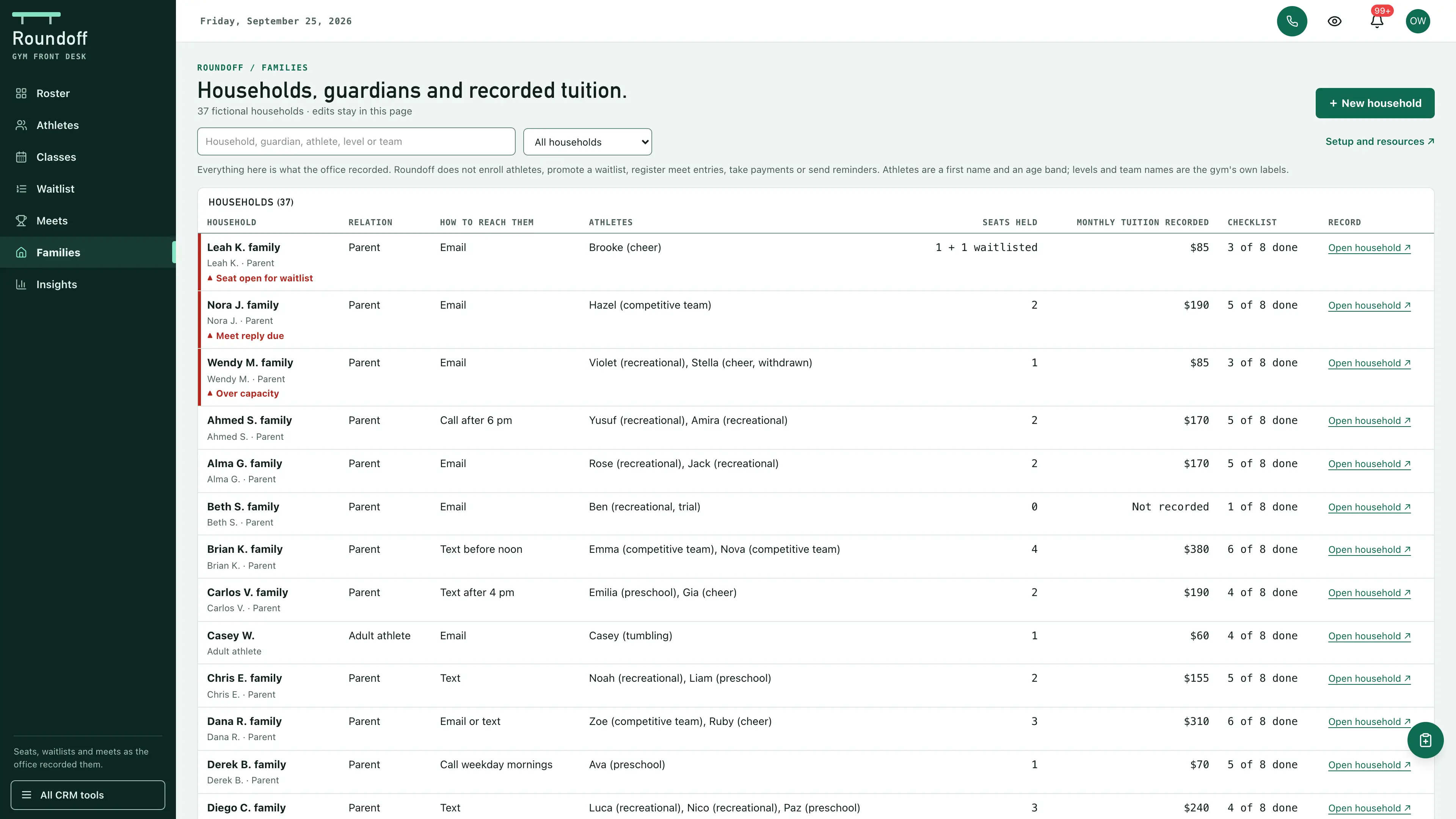Screen dimensions: 1456x819
Task: Open household for Leah K. family
Action: tap(1369, 248)
